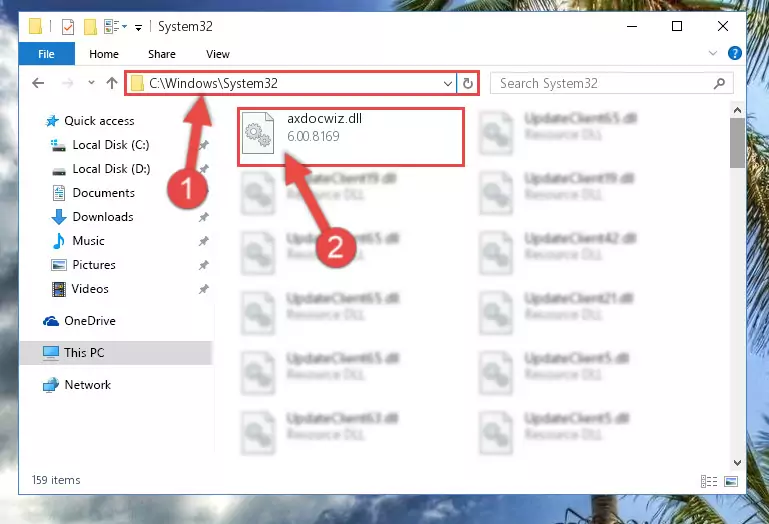Open Music in sidebar
The height and width of the screenshot is (524, 769).
[88, 241]
